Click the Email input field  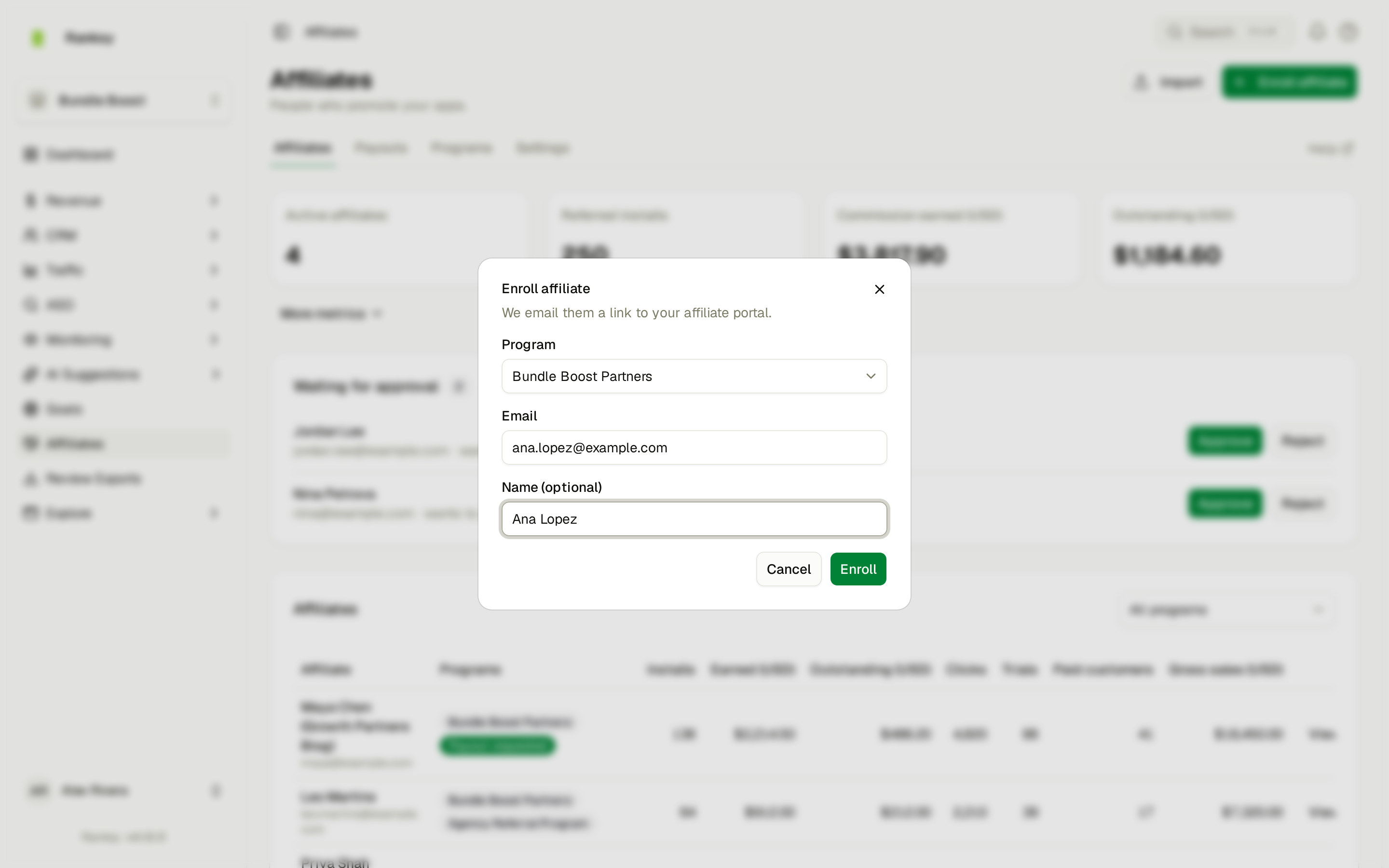[694, 447]
